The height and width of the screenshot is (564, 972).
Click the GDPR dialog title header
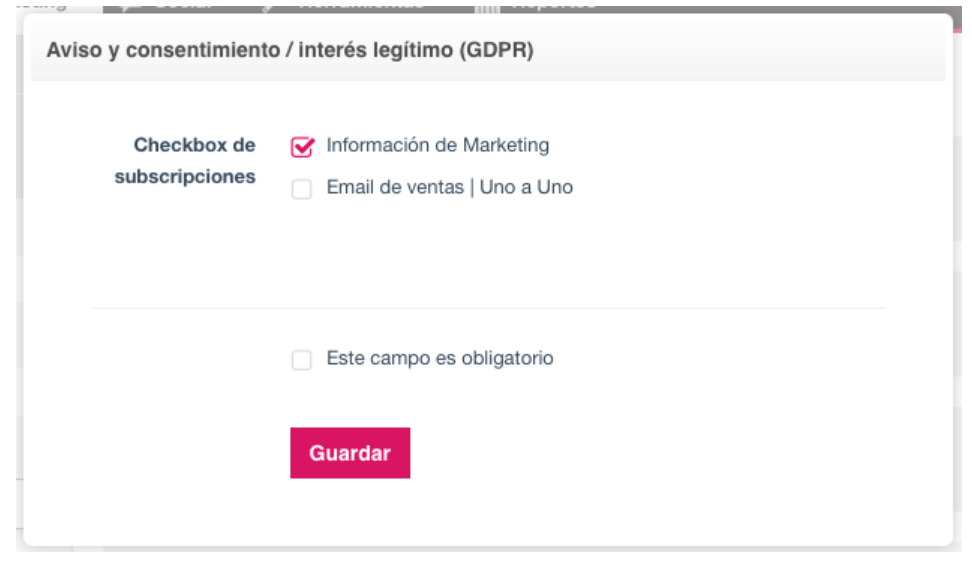tap(289, 50)
